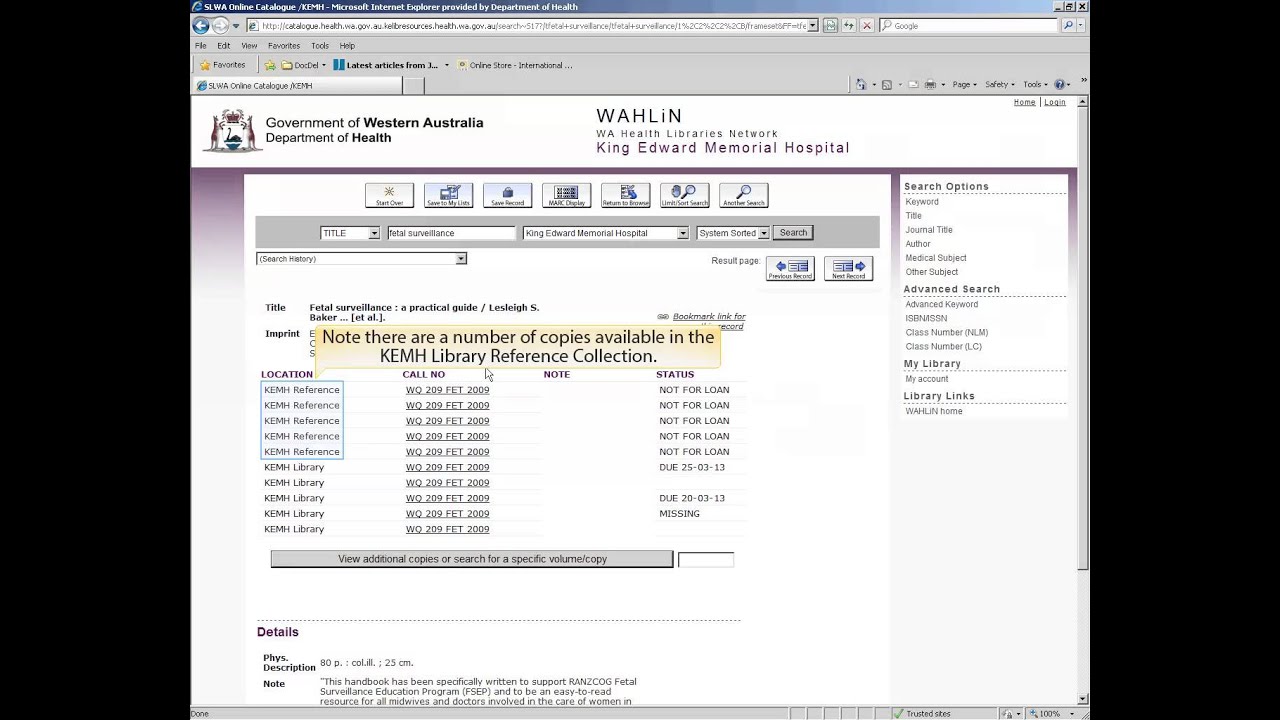The height and width of the screenshot is (720, 1280).
Task: Click the Read Mail icon in command bar
Action: pos(912,85)
